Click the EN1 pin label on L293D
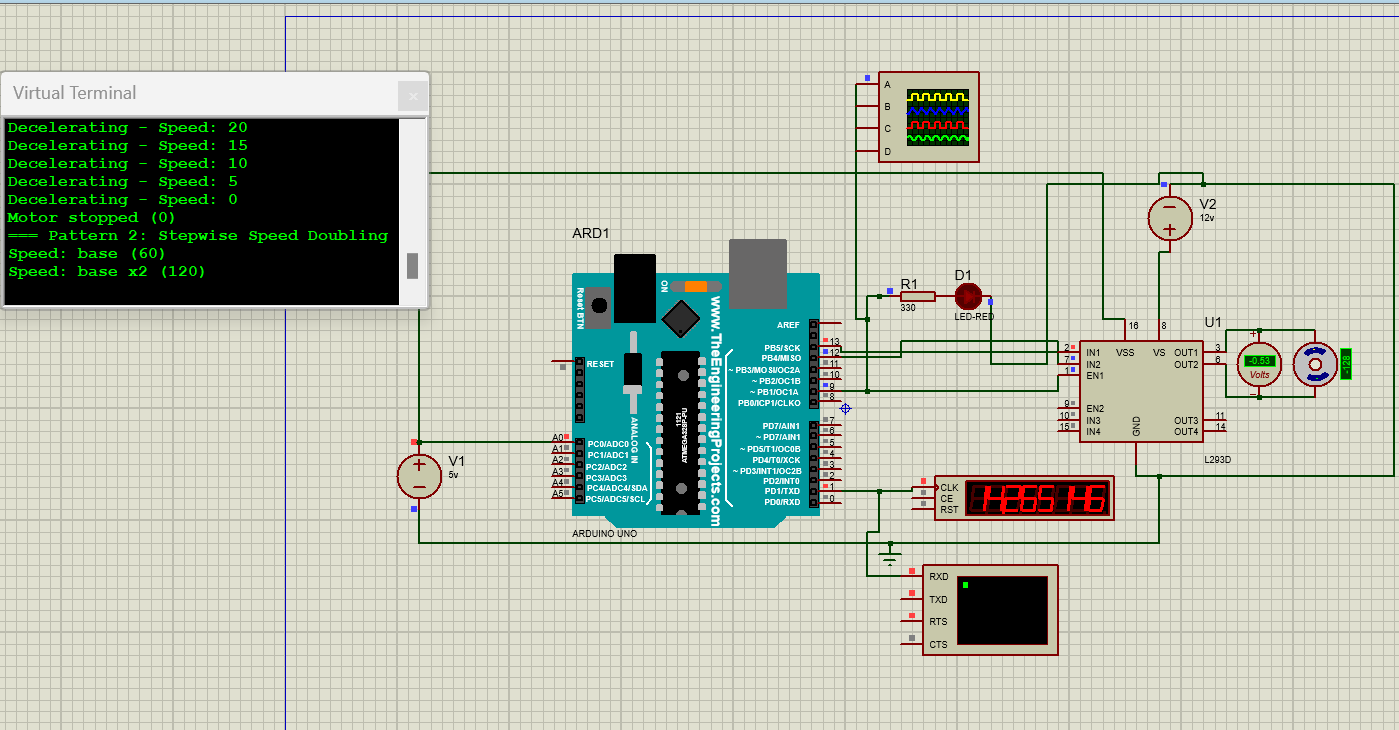 coord(1094,376)
